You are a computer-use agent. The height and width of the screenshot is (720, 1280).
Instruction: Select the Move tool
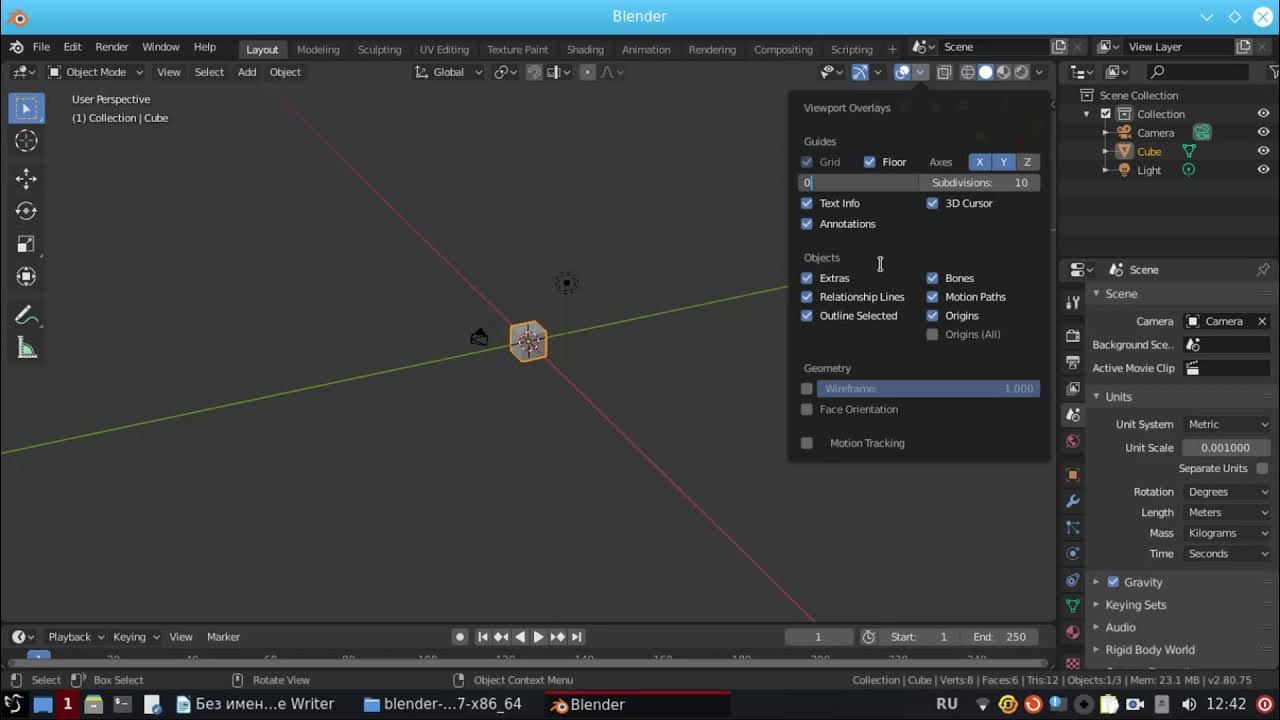click(x=26, y=178)
